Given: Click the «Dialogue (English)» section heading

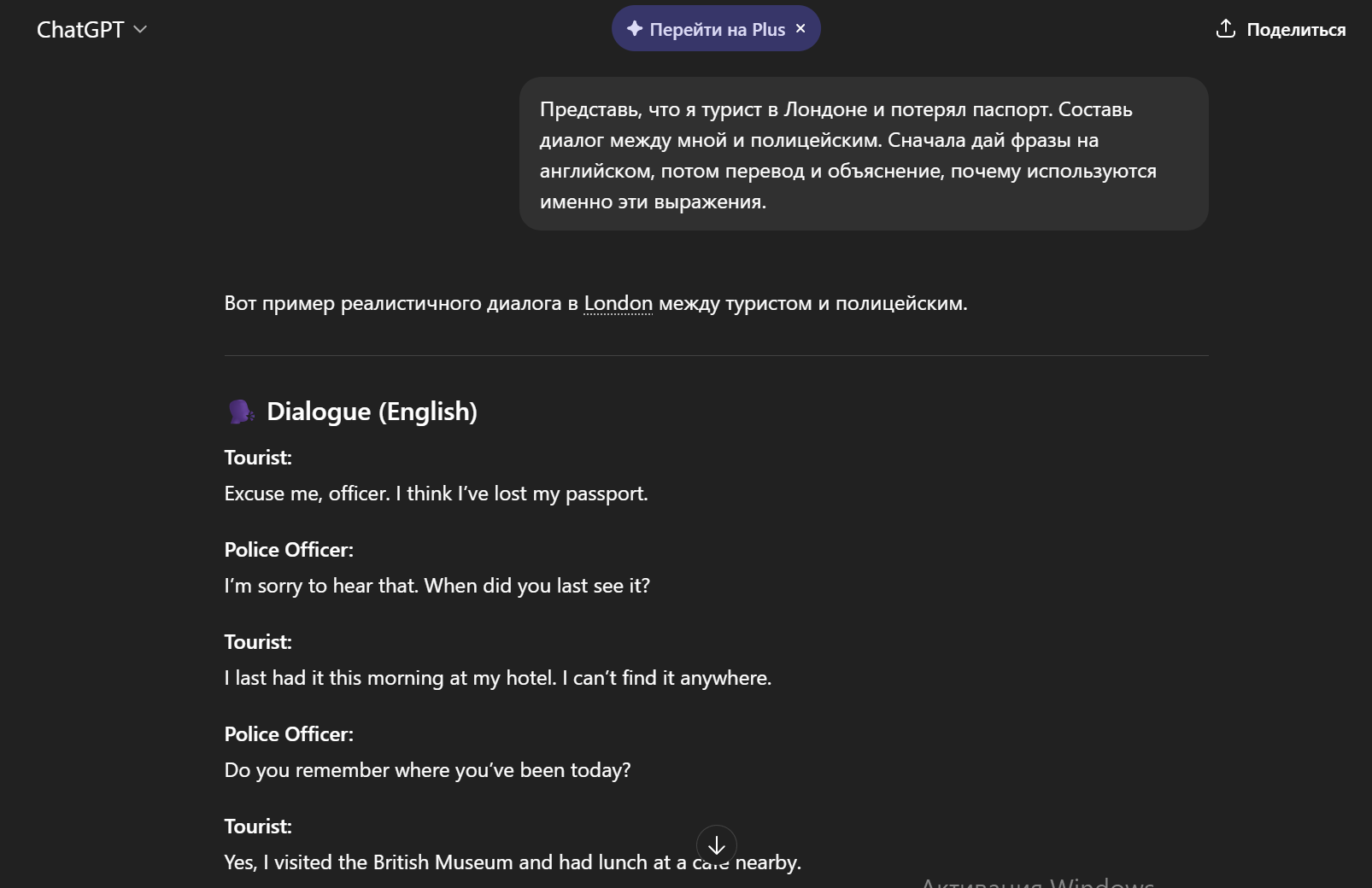Looking at the screenshot, I should pos(372,411).
